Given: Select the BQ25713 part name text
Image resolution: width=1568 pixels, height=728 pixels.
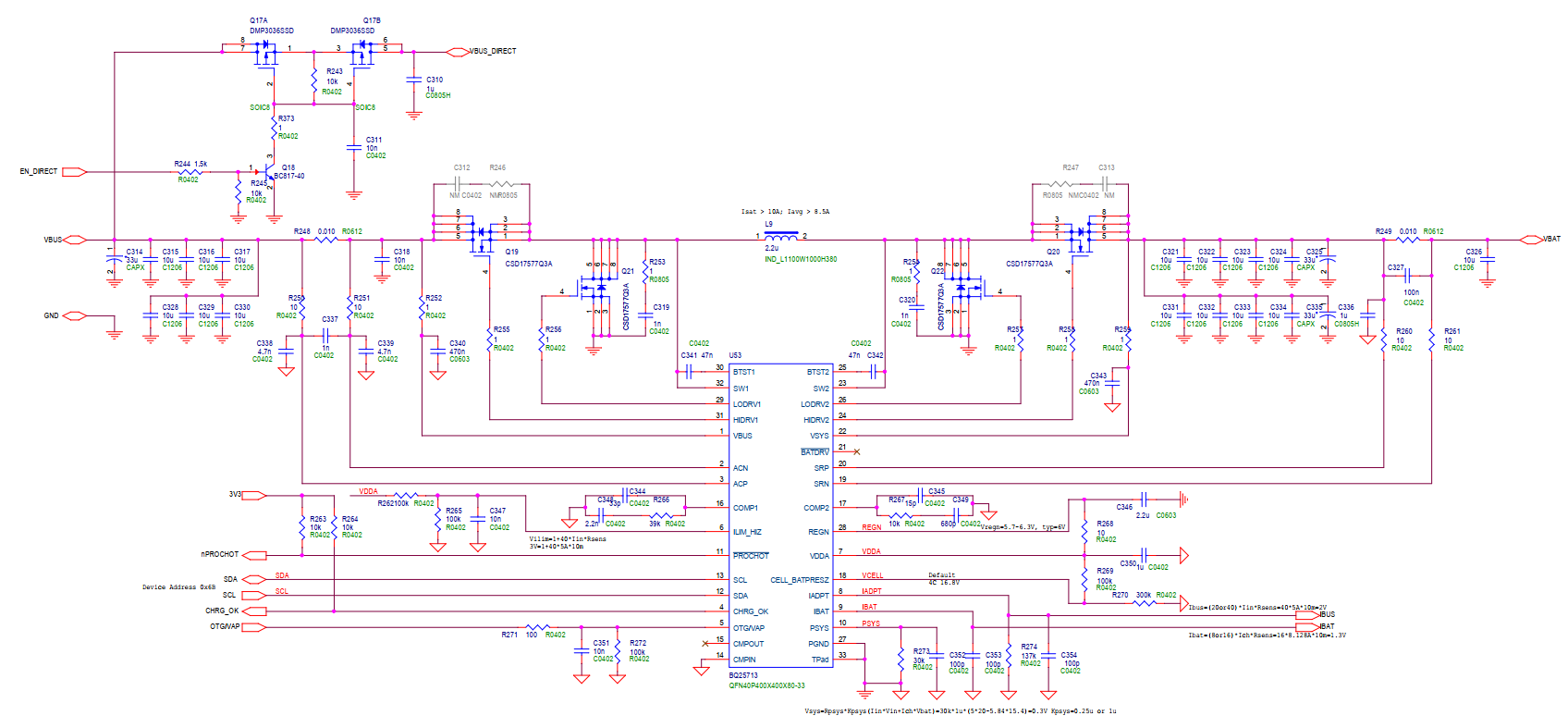Looking at the screenshot, I should (743, 675).
